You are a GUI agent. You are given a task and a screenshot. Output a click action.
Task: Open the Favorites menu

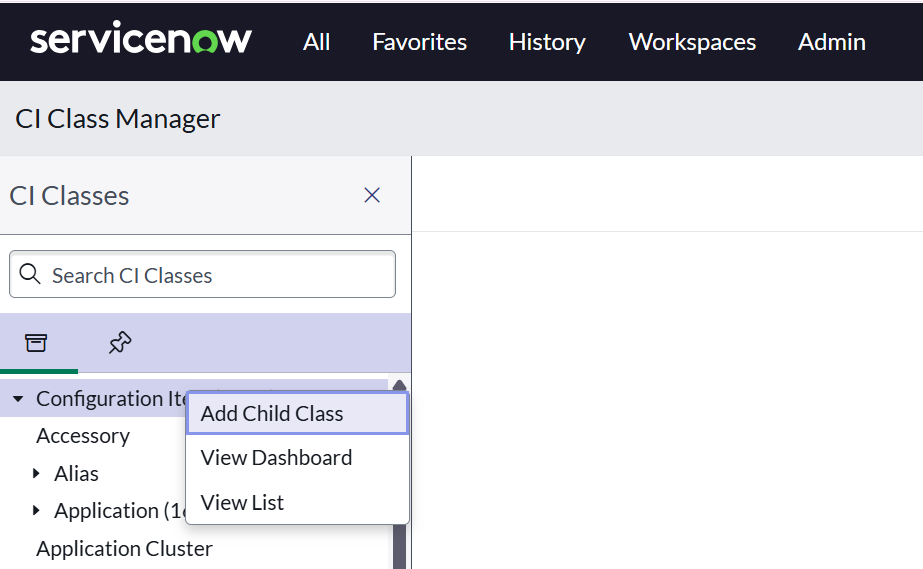(x=419, y=42)
